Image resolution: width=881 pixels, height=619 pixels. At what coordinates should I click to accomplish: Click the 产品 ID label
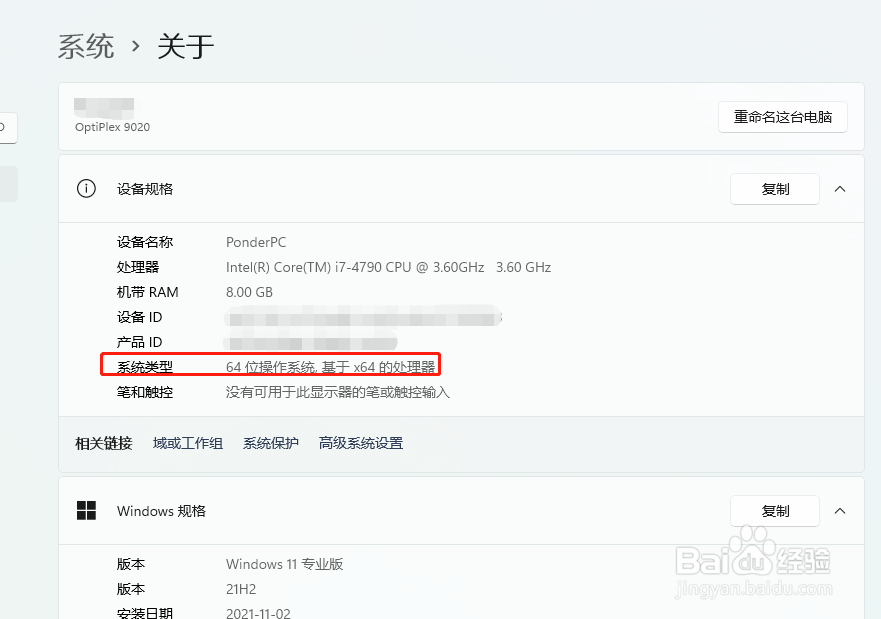[x=139, y=342]
